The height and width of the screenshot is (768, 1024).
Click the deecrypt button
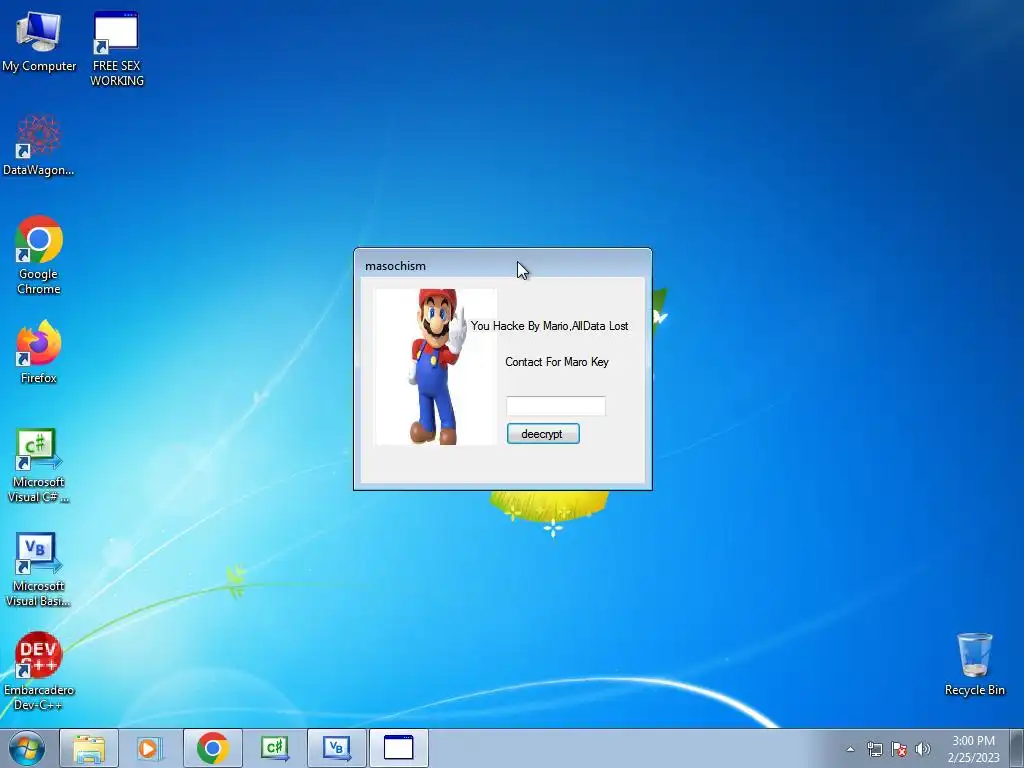point(543,434)
